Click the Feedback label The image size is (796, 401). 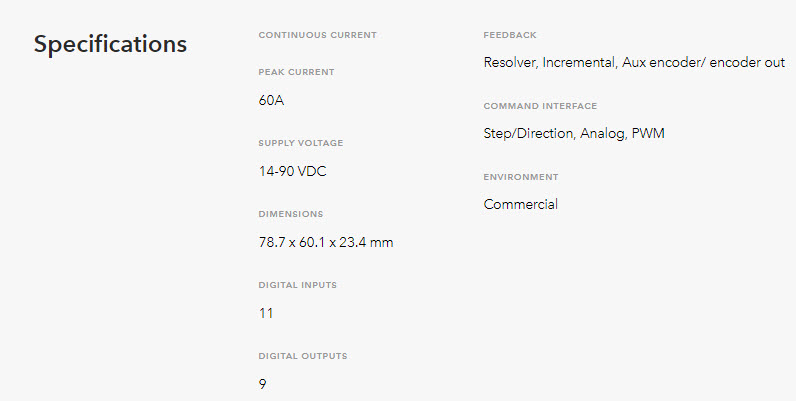pyautogui.click(x=510, y=35)
